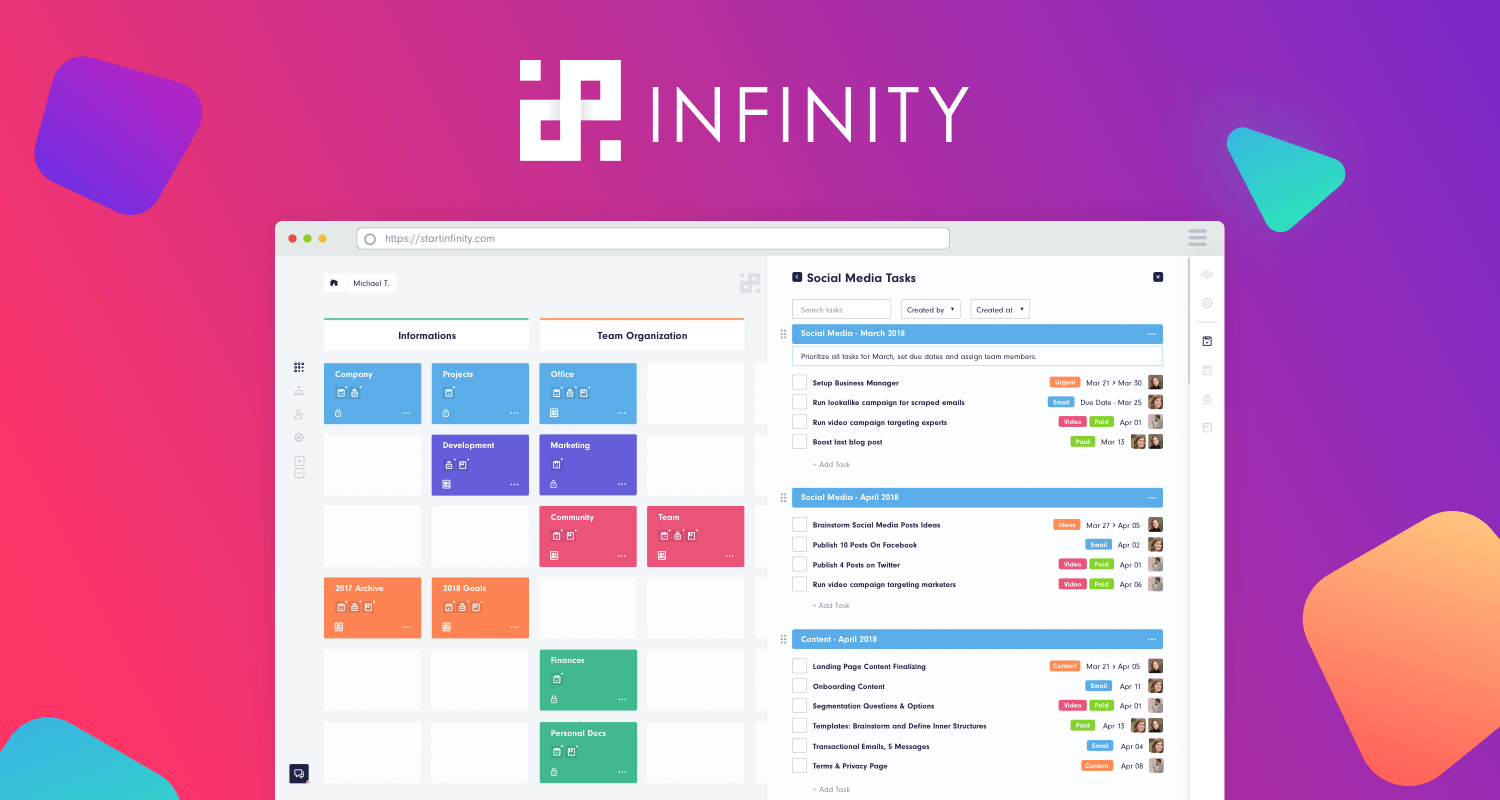Click the zoom in plus icon in sidebar

pos(299,461)
